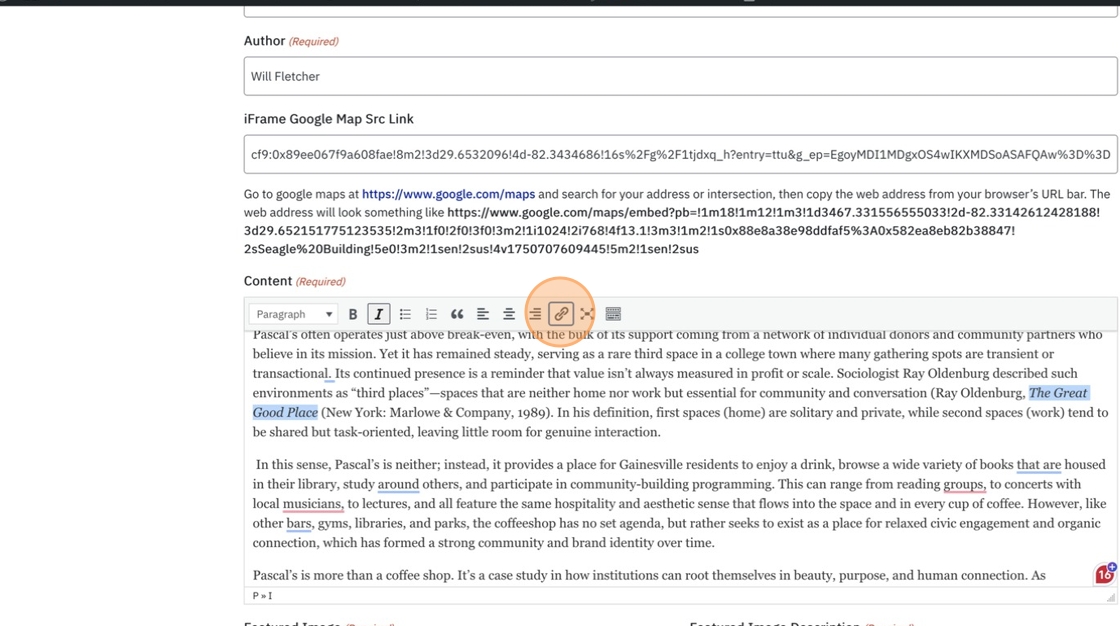The image size is (1120, 626).
Task: Click the editor resize handle at bottom-right corner
Action: coord(1111,597)
